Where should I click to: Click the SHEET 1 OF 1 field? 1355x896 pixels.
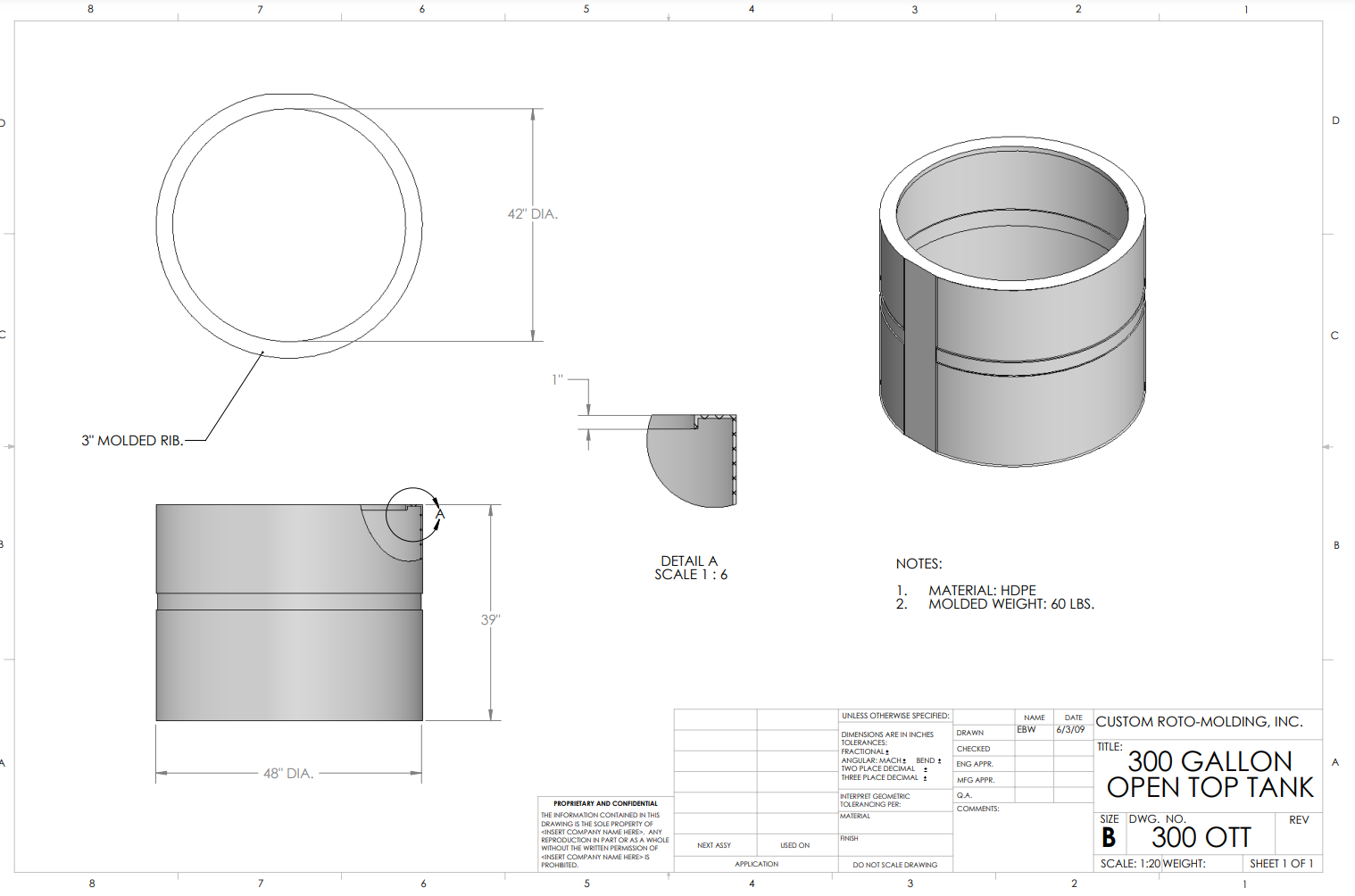click(x=1281, y=864)
